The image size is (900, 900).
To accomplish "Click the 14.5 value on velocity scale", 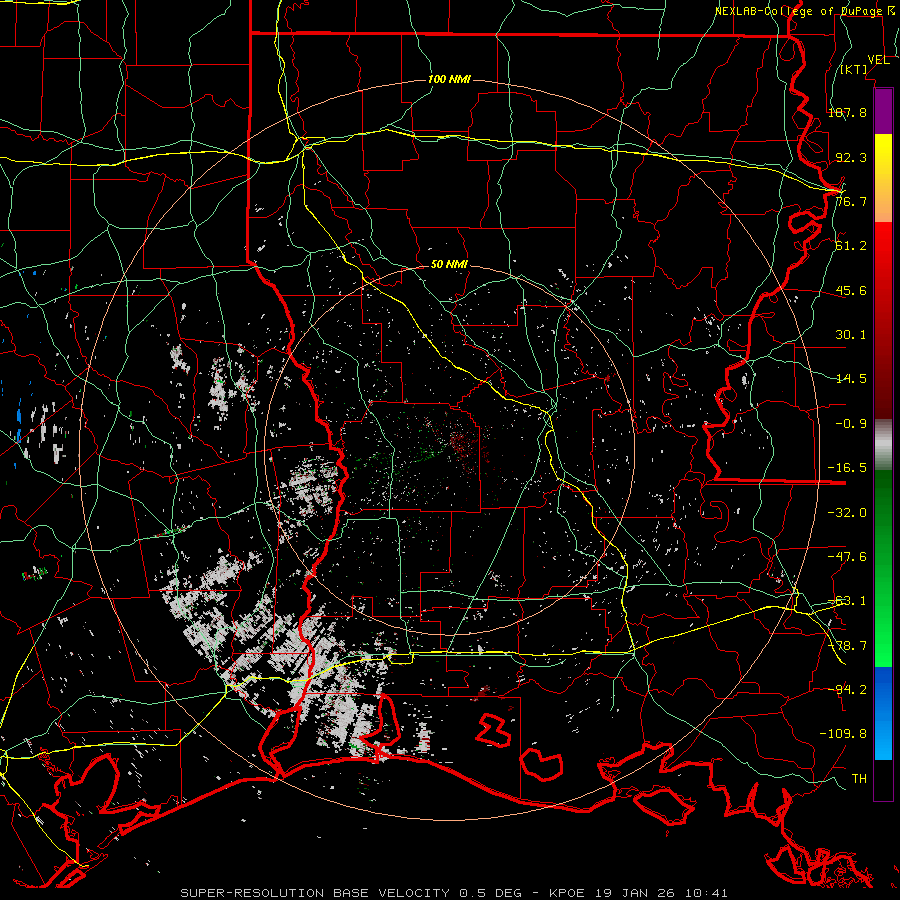I will pyautogui.click(x=851, y=379).
